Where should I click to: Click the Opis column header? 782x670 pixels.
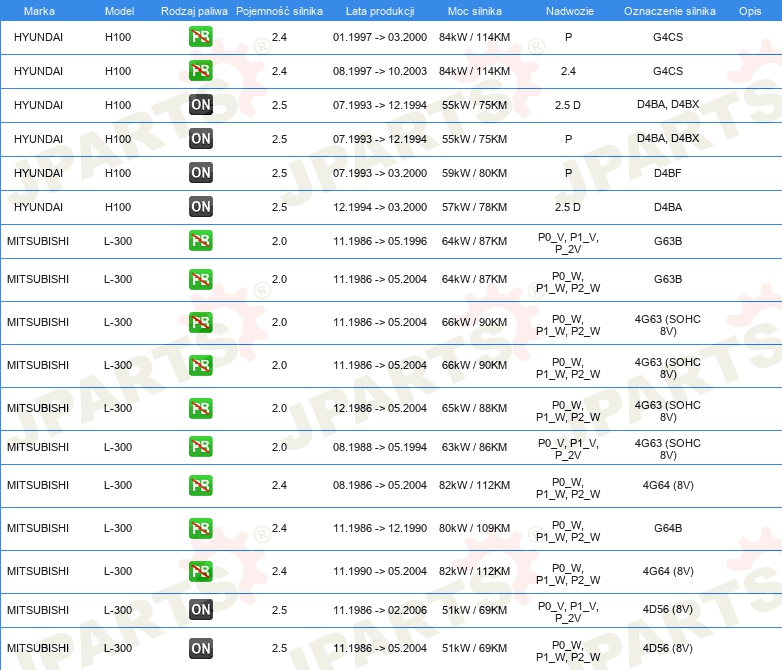click(x=750, y=11)
